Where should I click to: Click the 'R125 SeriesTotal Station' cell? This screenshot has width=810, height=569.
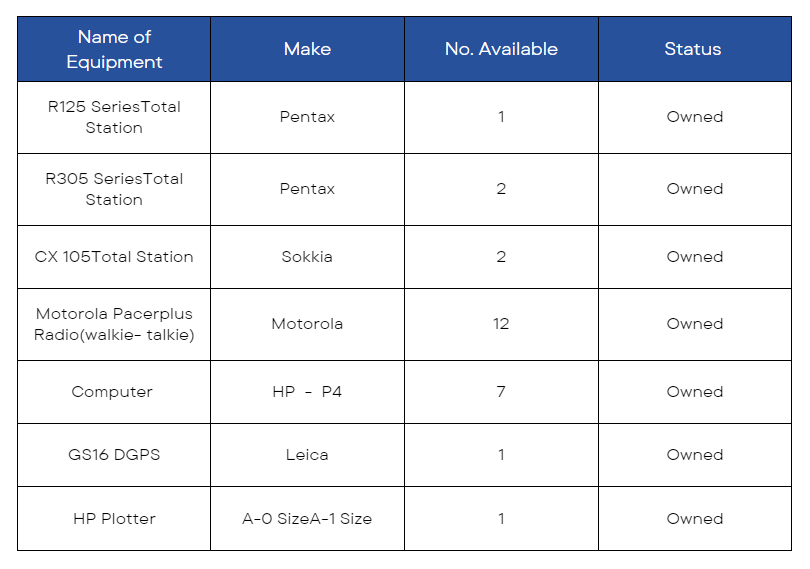tap(114, 117)
